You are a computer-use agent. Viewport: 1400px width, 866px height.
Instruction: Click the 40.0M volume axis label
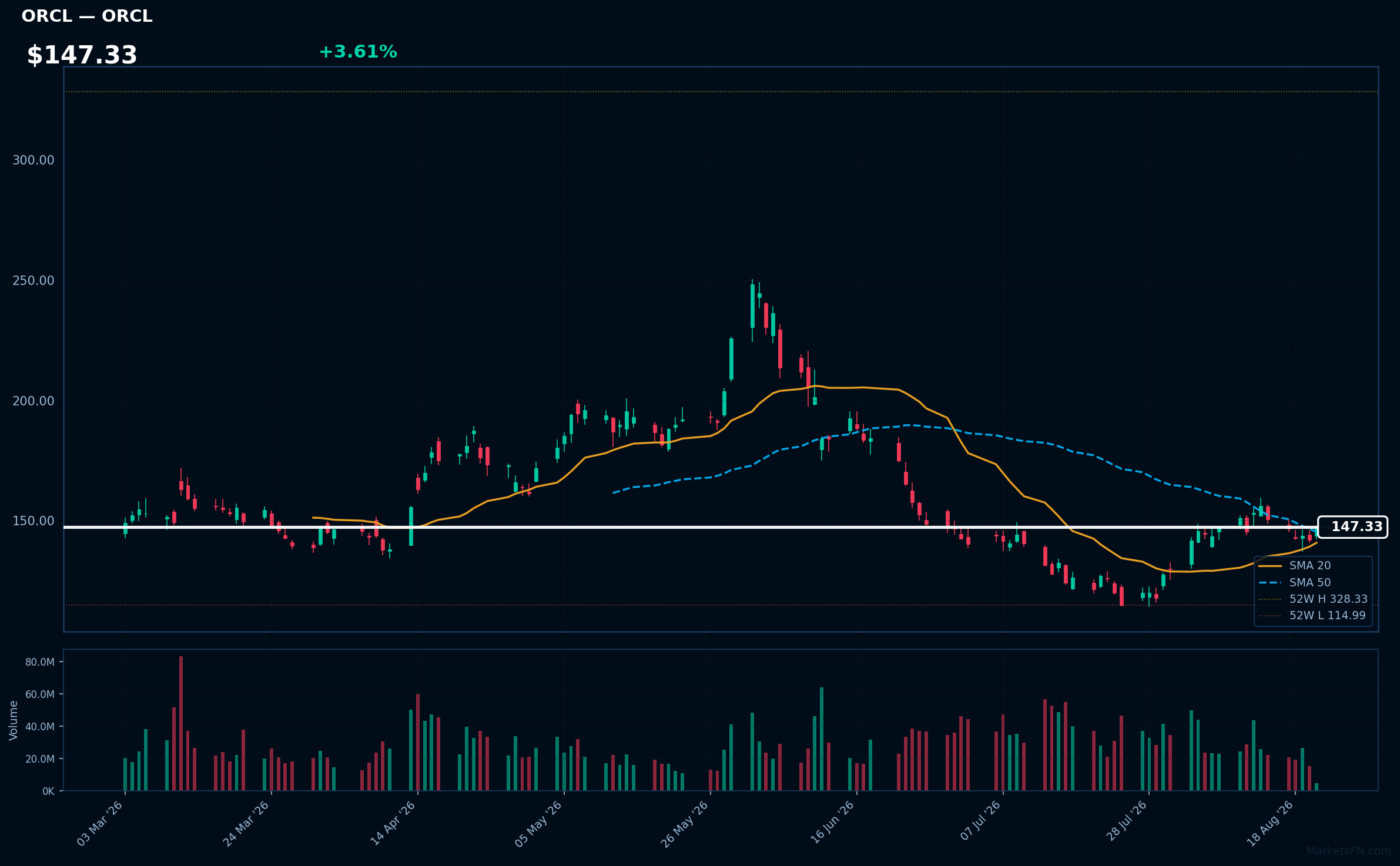pos(40,727)
